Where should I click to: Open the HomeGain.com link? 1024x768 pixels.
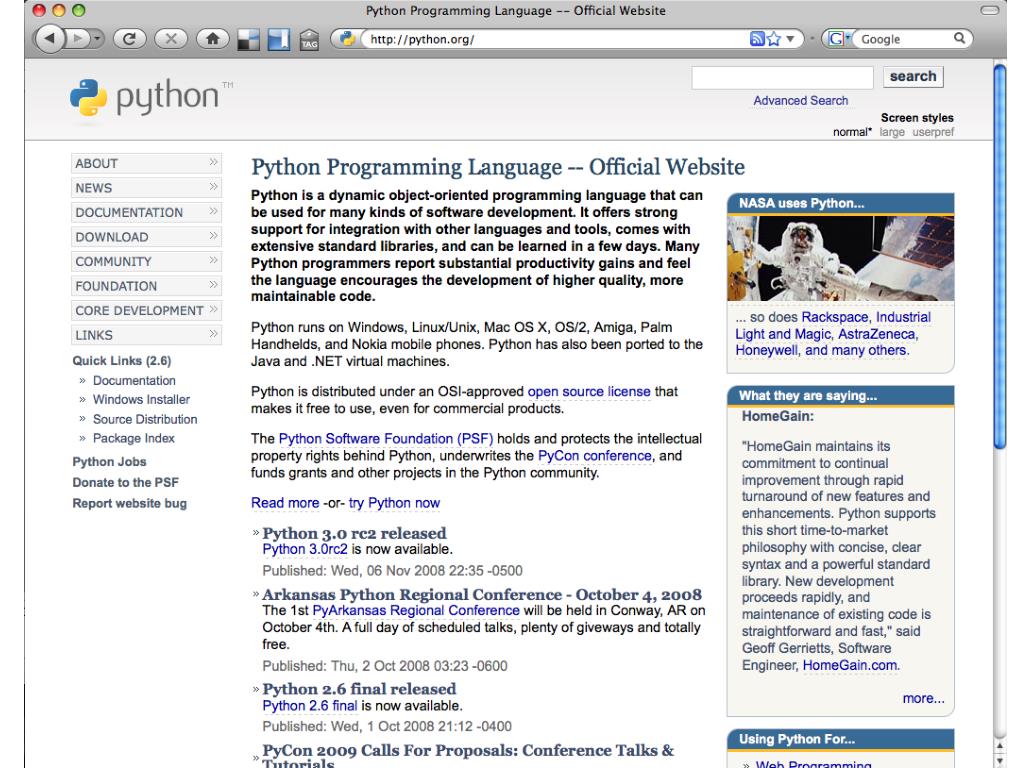(850, 665)
